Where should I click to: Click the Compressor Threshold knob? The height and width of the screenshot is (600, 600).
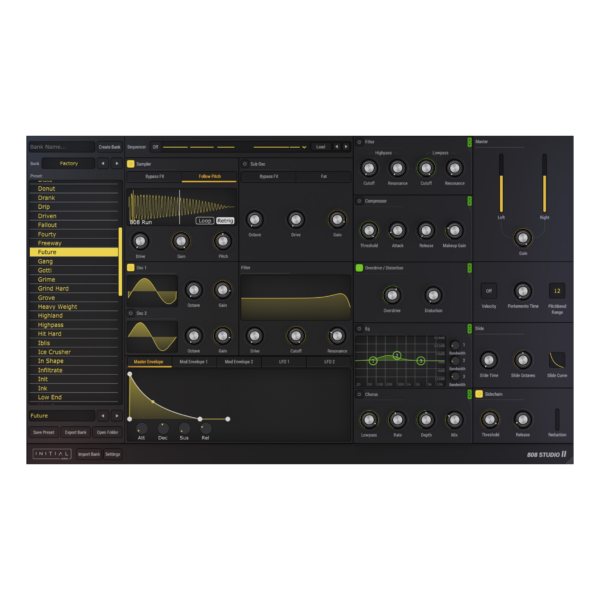(369, 230)
